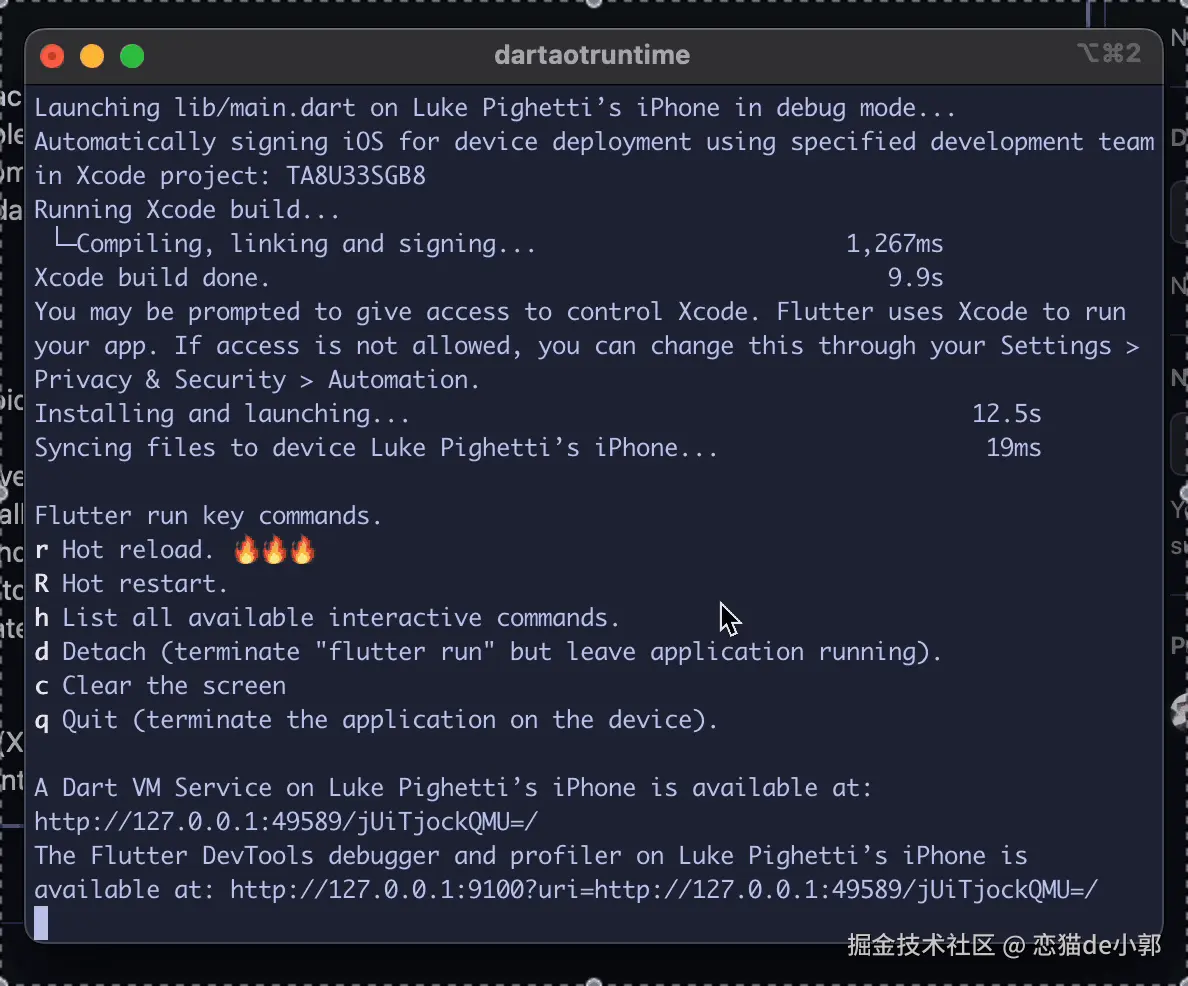Click 'Privacy & Security > Automation.' text
Image resolution: width=1188 pixels, height=986 pixels.
257,380
